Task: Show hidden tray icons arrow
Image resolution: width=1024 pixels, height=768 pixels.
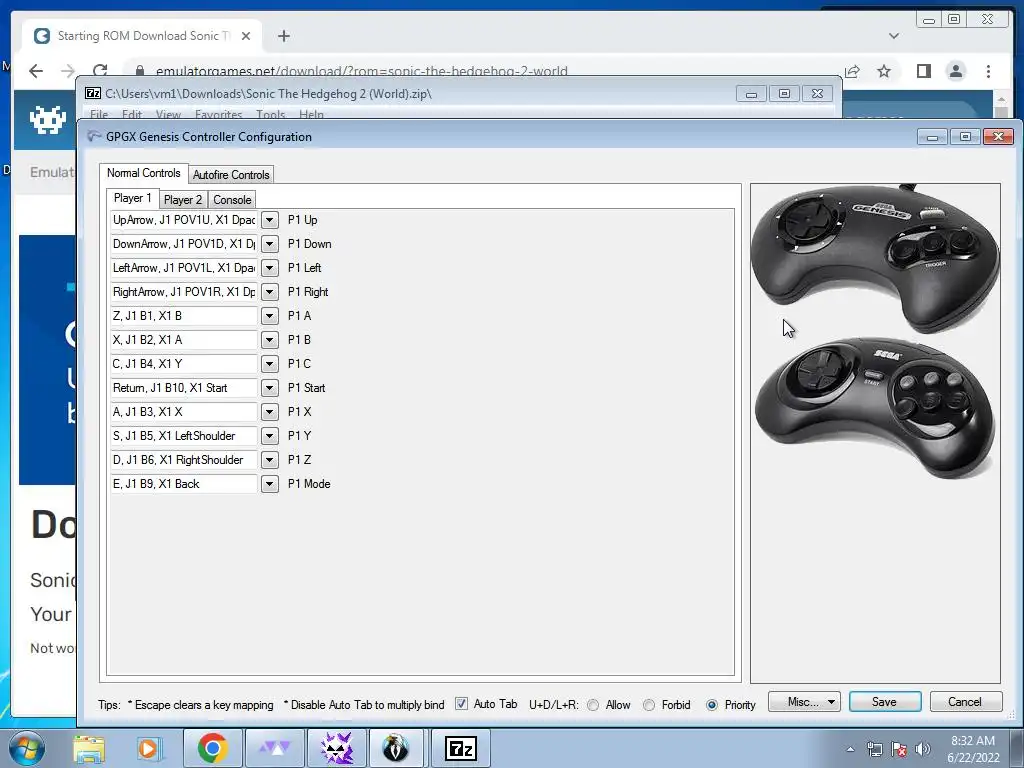Action: tap(850, 749)
